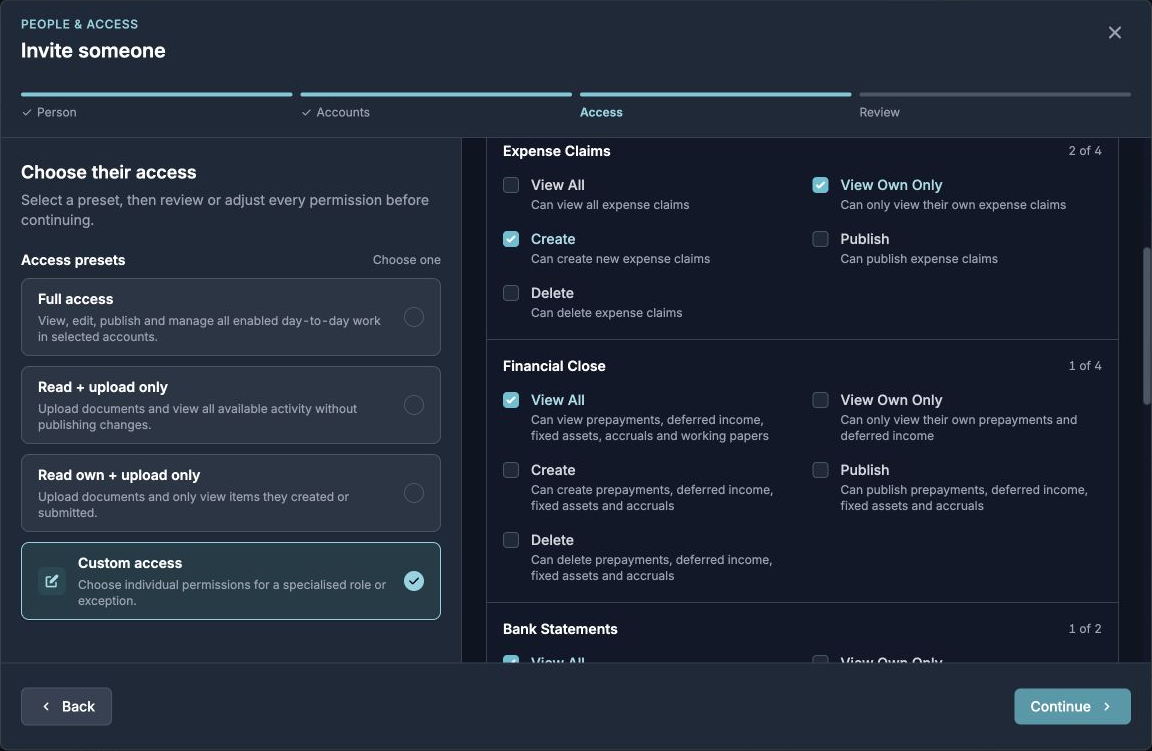Select the Full access preset radio
1152x751 pixels.
pos(414,317)
